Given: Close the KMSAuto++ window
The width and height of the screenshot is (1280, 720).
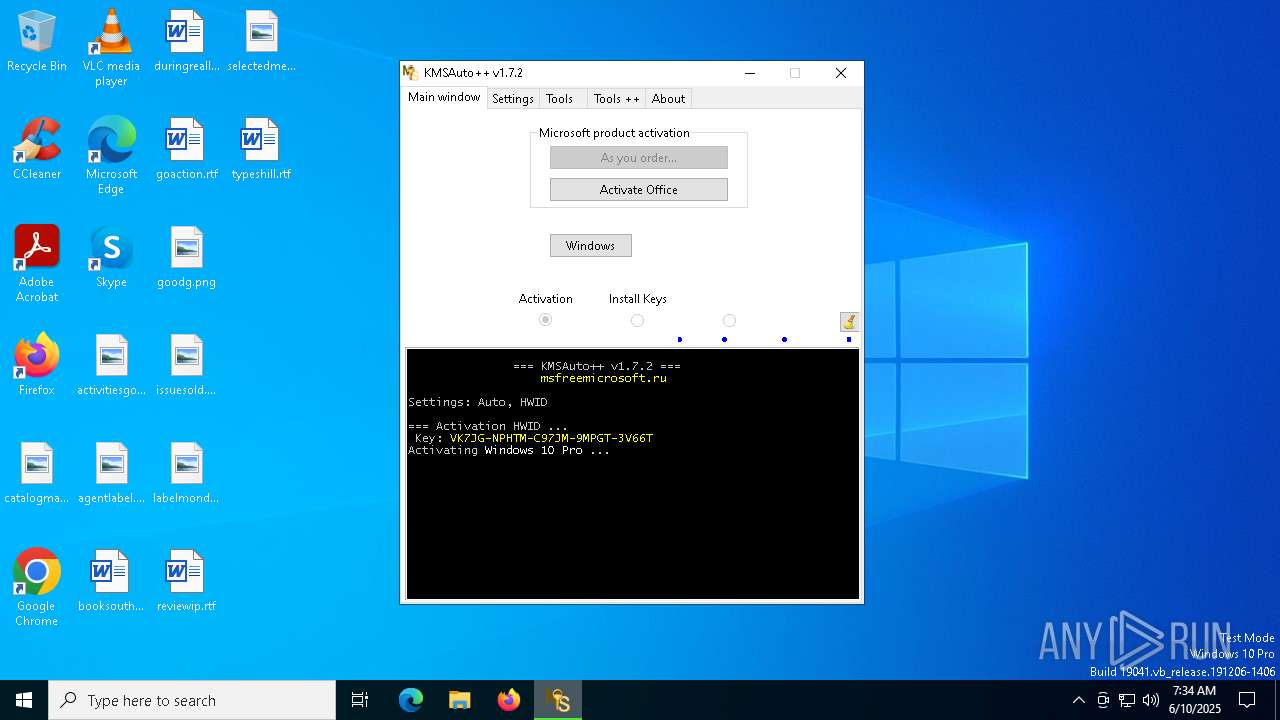Looking at the screenshot, I should (841, 73).
